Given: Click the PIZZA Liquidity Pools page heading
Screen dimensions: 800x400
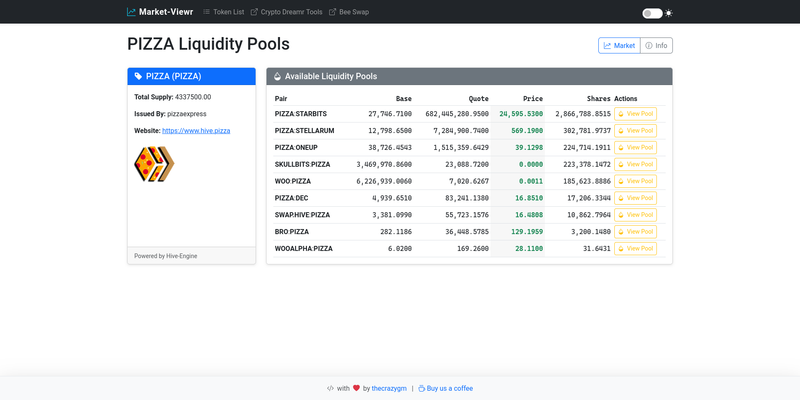Looking at the screenshot, I should 208,44.
